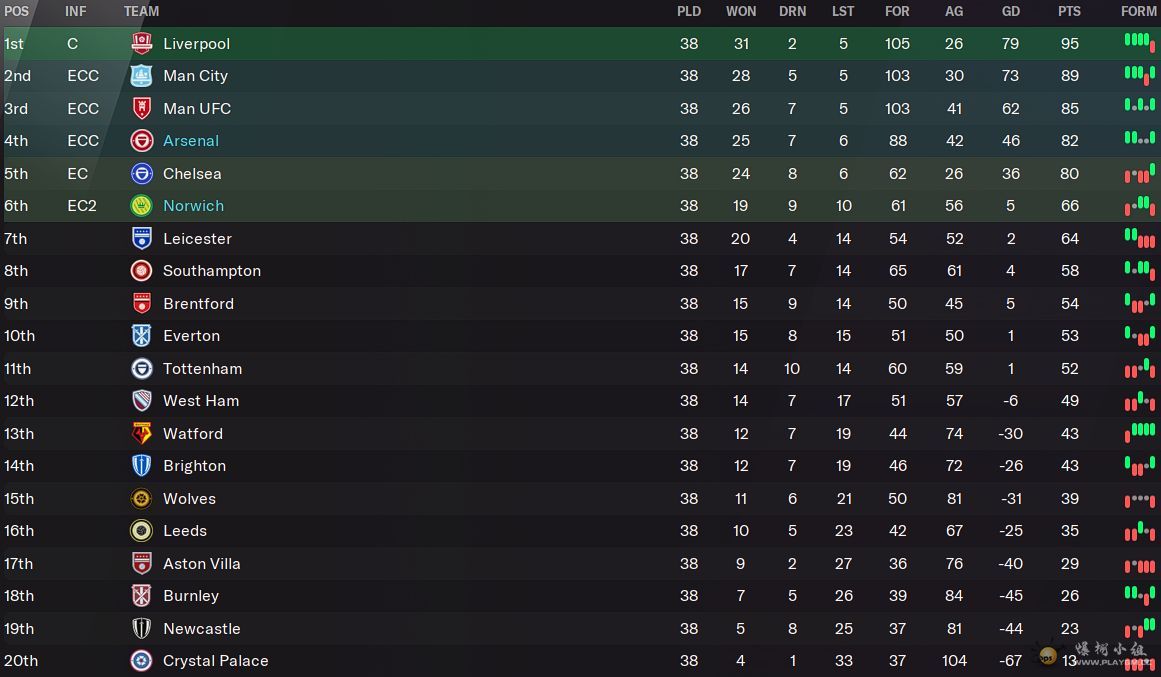Click the Man City club badge
This screenshot has width=1161, height=677.
pos(142,76)
